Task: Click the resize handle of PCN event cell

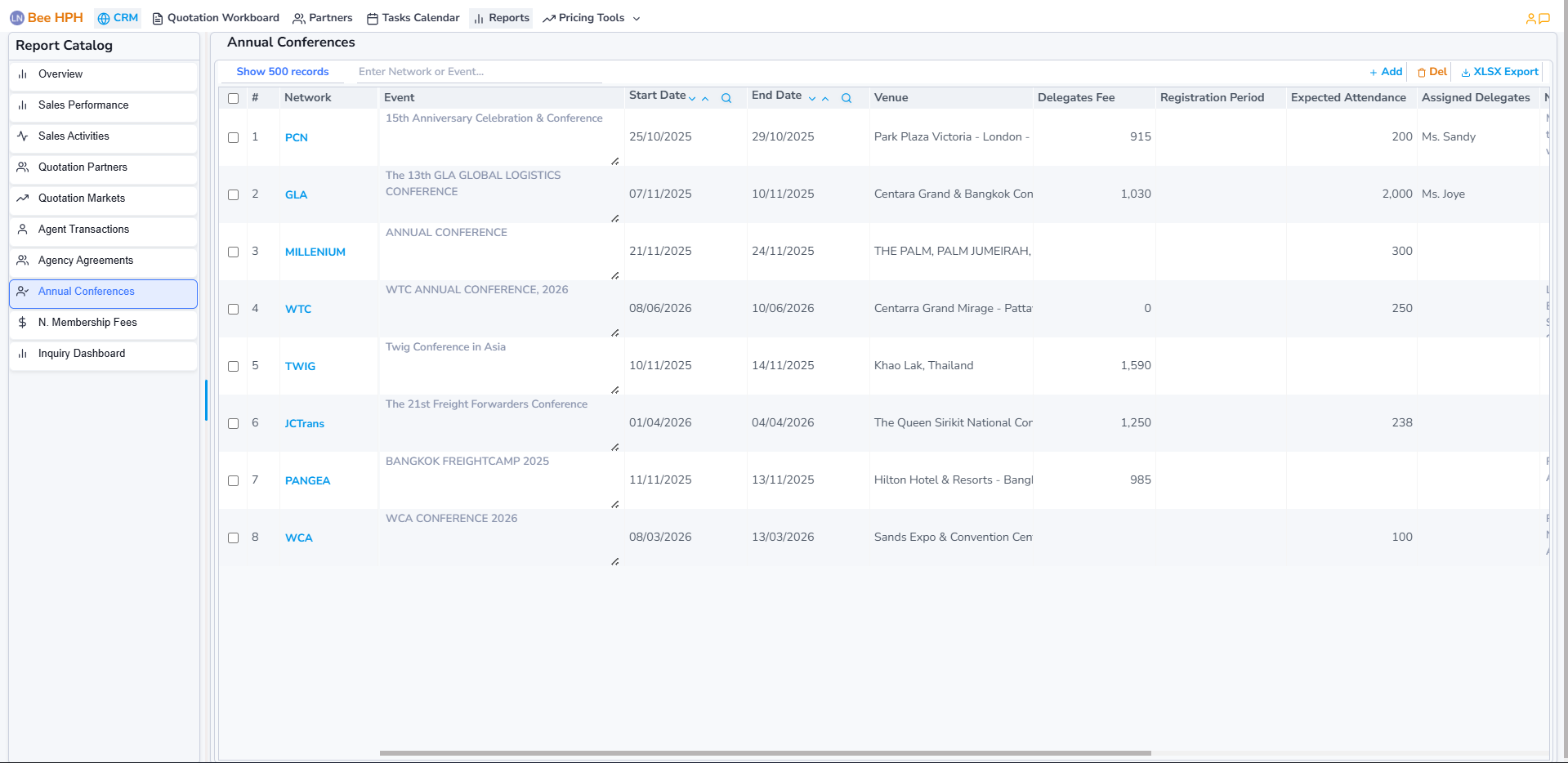Action: [x=614, y=162]
